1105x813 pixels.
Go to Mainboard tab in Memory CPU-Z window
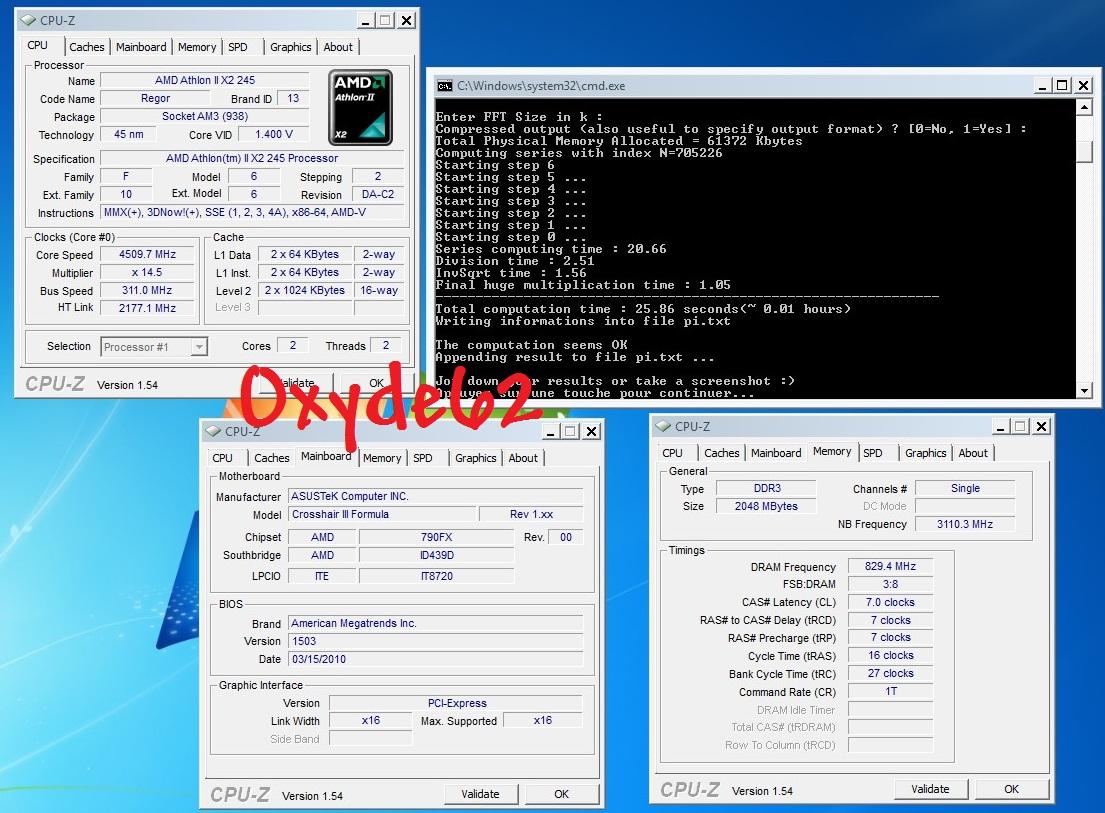coord(776,453)
